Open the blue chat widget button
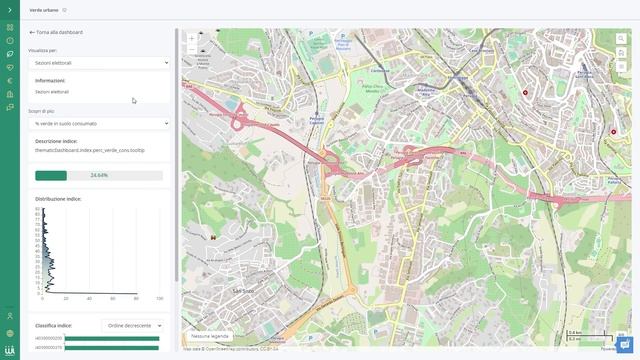Screen dimensions: 640x360 coord(624,345)
